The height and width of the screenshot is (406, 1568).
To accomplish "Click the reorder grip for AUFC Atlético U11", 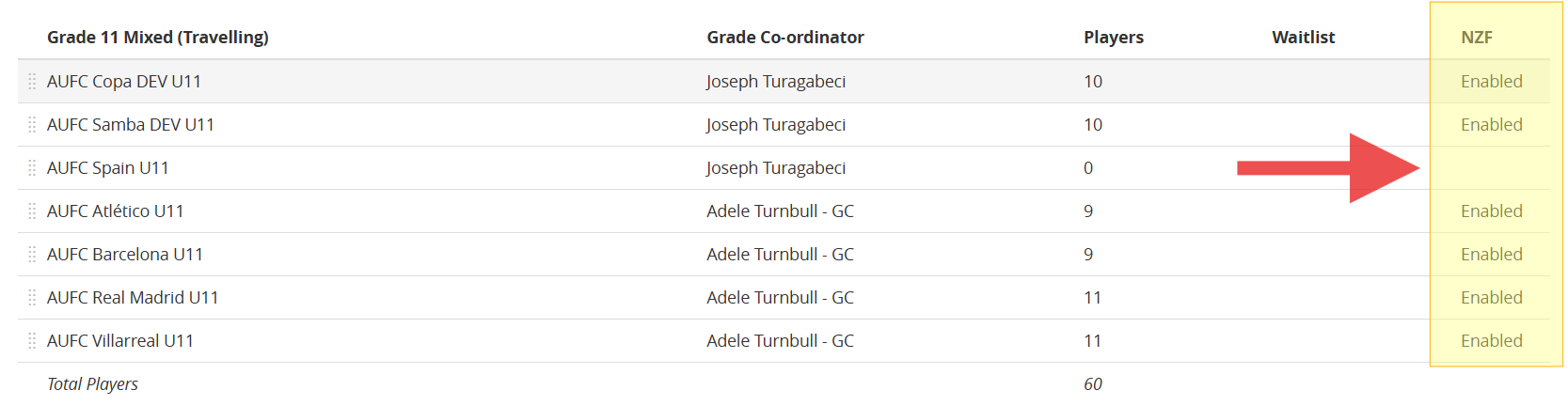I will pos(32,211).
